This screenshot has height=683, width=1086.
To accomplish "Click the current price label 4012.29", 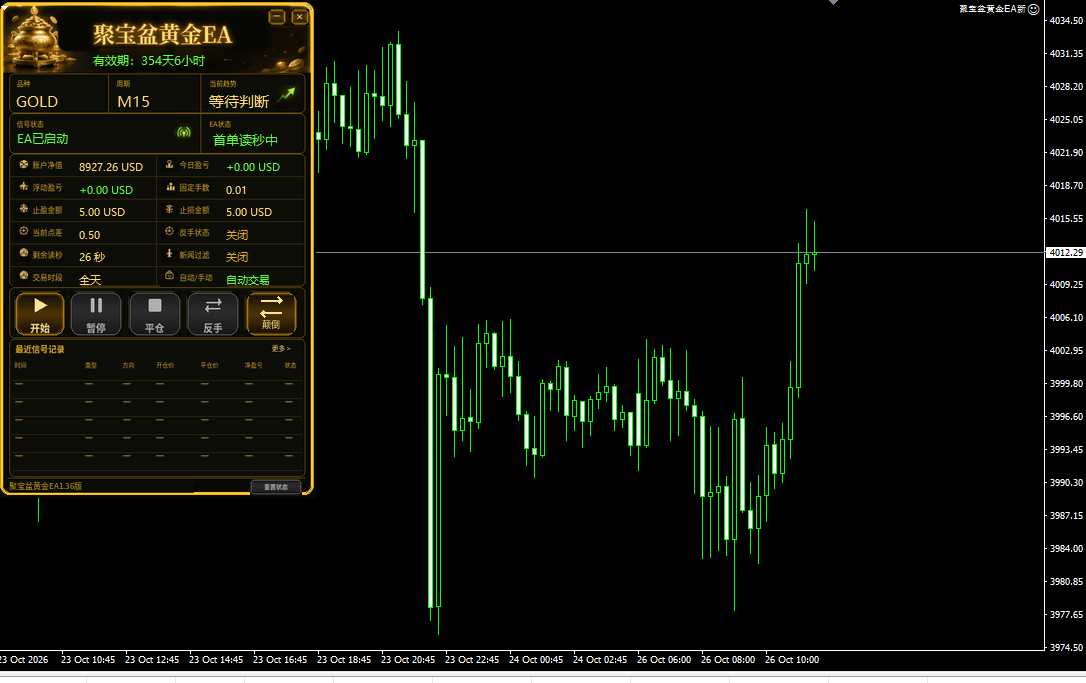I will [1065, 253].
